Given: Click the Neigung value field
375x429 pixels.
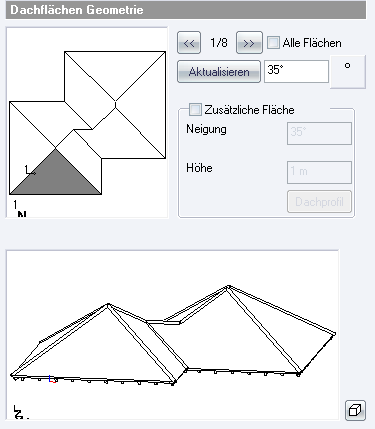Looking at the screenshot, I should point(319,133).
